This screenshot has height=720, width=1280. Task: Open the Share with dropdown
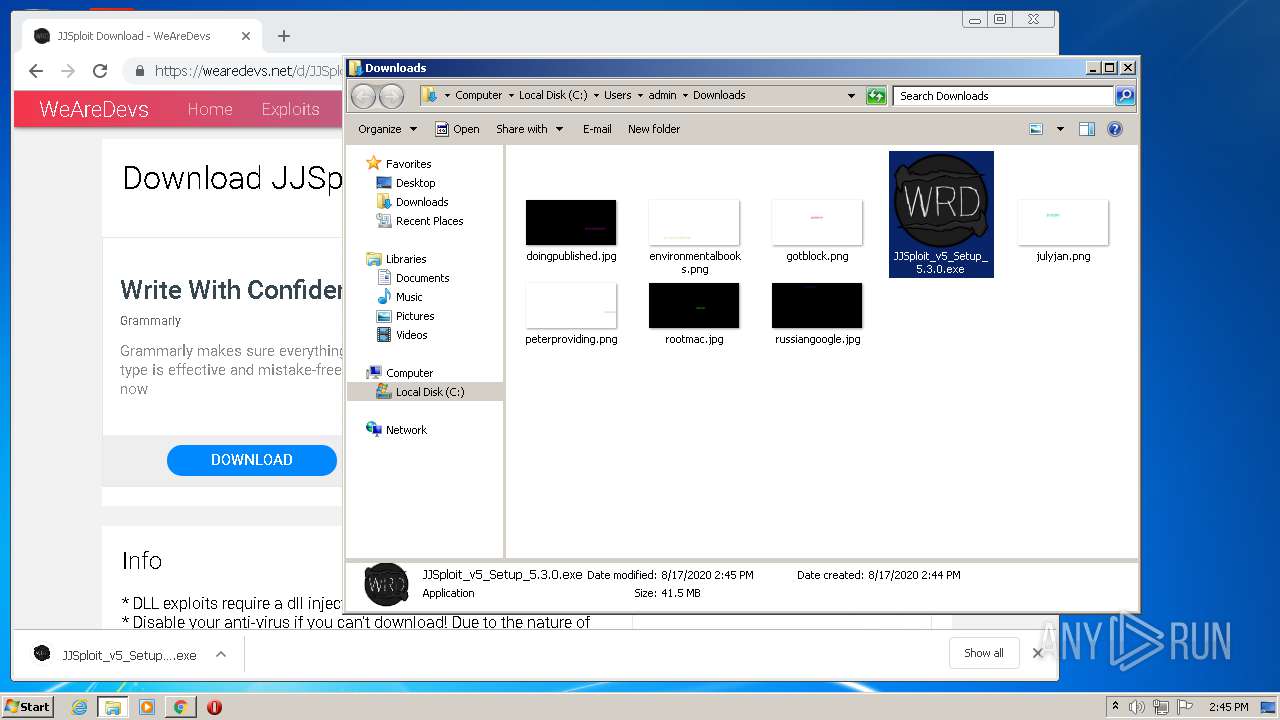(530, 129)
